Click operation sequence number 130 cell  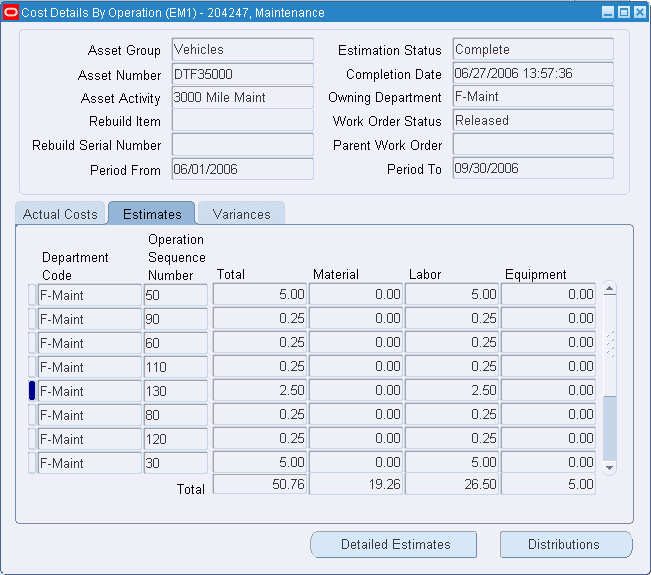(176, 391)
